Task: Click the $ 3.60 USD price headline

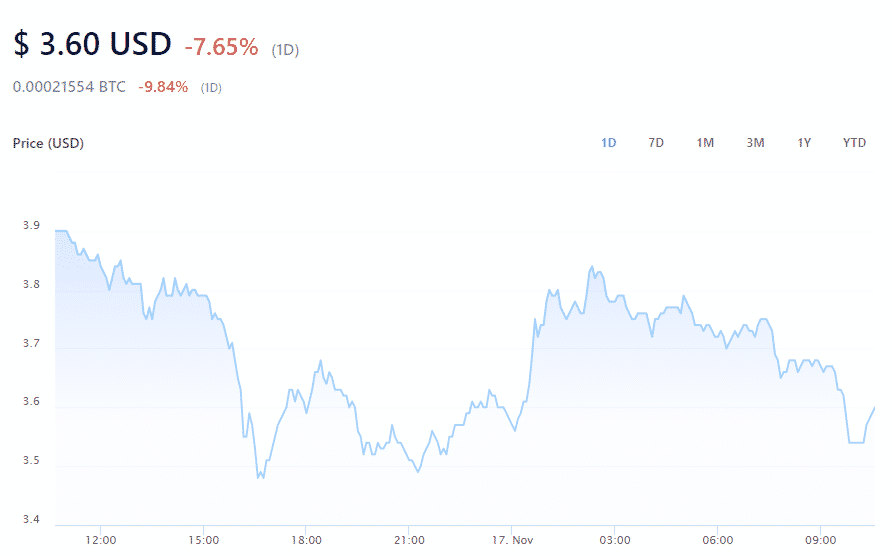Action: coord(93,46)
